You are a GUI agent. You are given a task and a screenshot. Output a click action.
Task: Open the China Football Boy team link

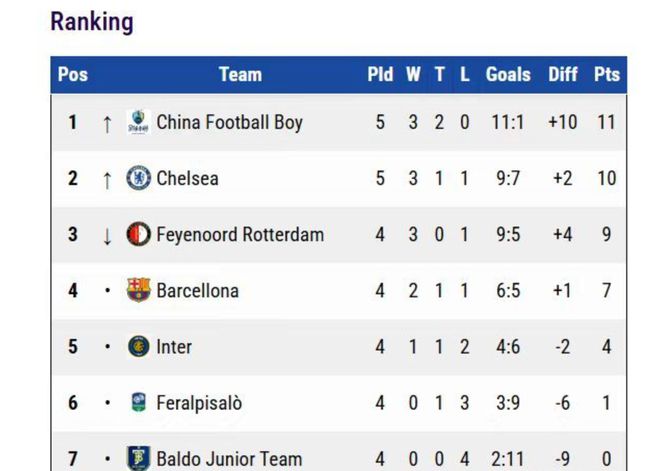click(229, 123)
